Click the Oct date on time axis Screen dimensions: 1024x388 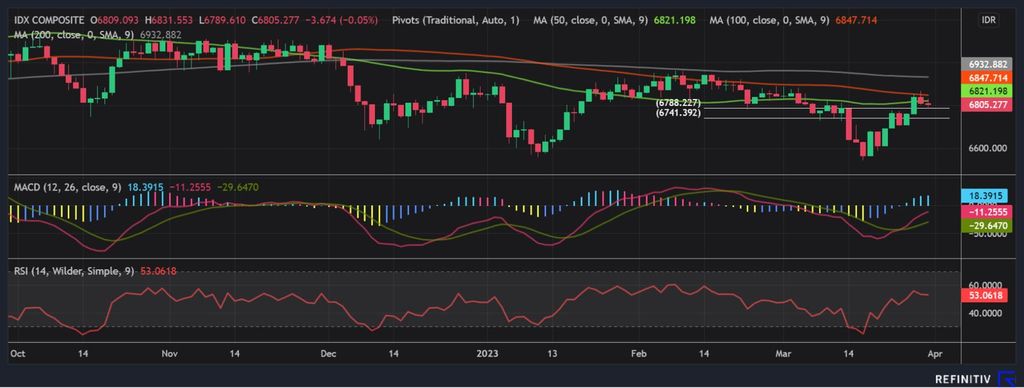(x=17, y=353)
